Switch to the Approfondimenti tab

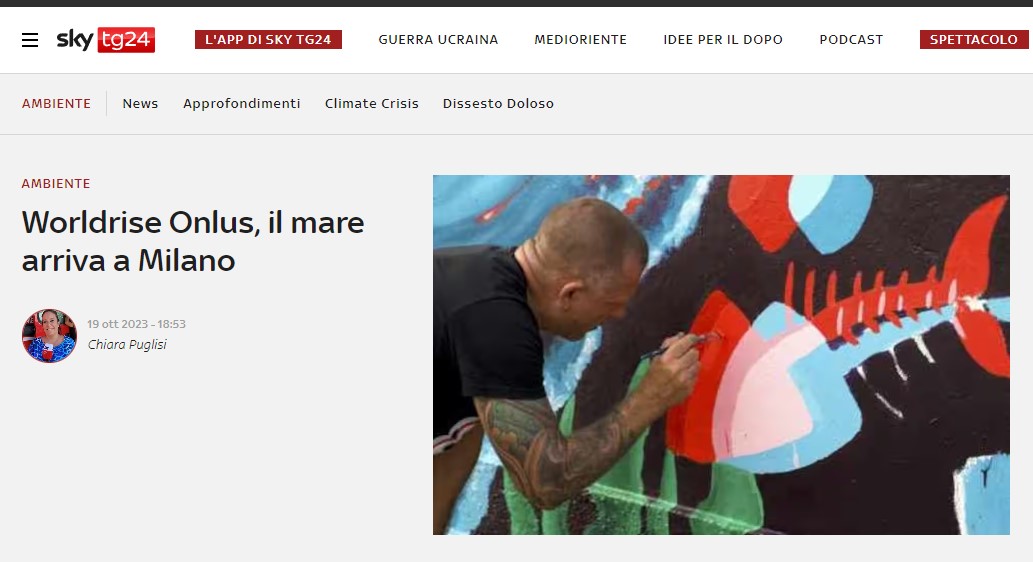[242, 103]
